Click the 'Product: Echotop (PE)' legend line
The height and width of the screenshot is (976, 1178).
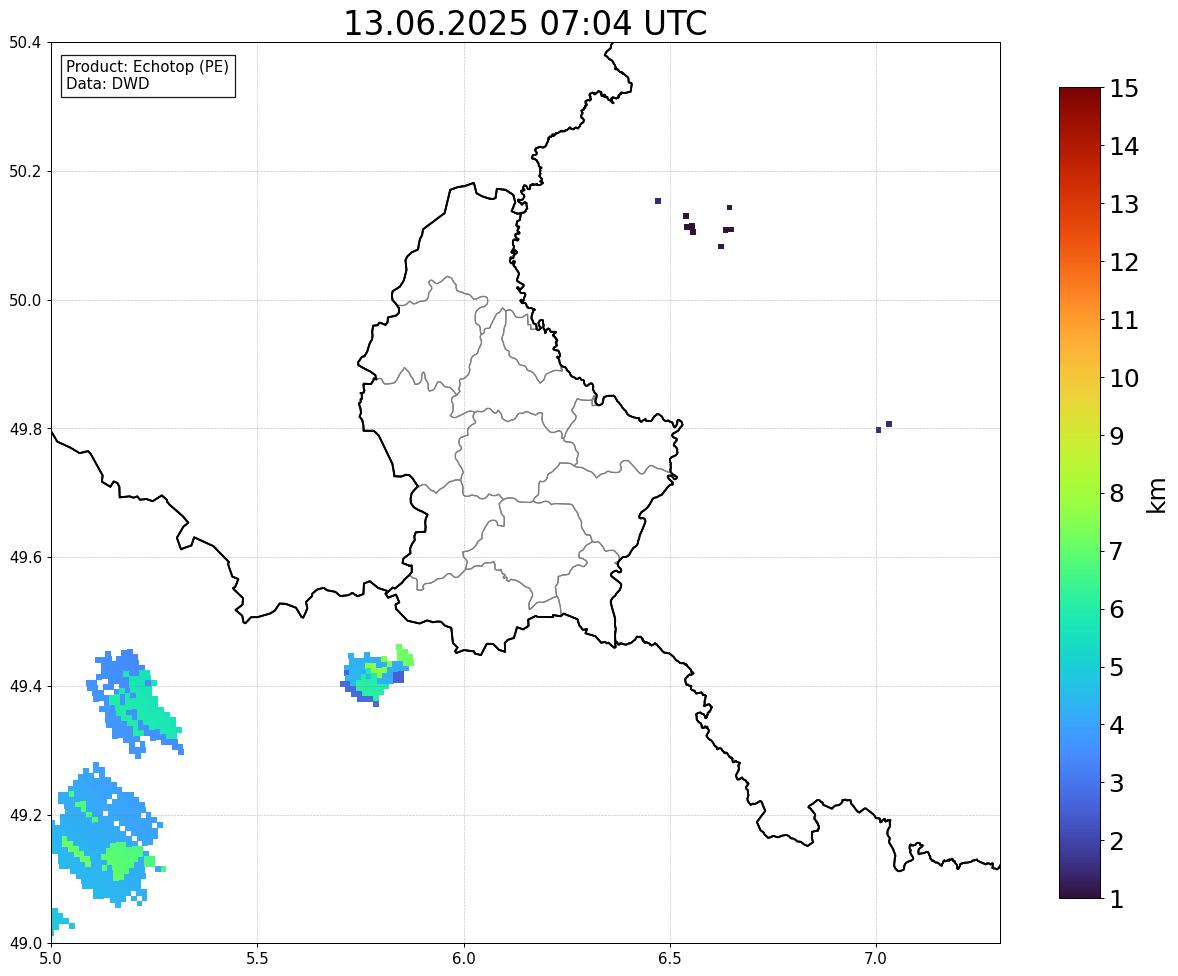[147, 66]
